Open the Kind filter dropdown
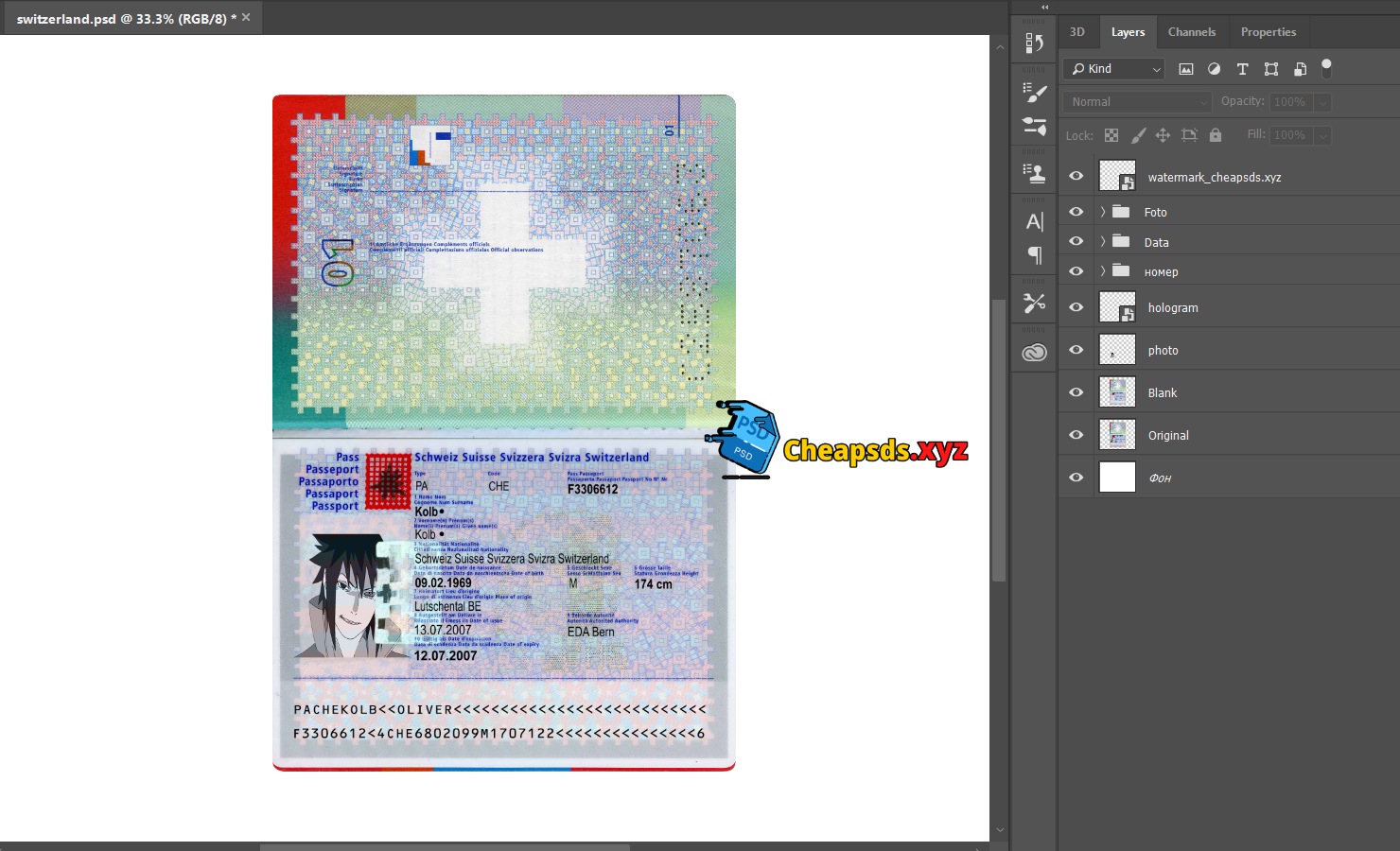 pyautogui.click(x=1115, y=69)
